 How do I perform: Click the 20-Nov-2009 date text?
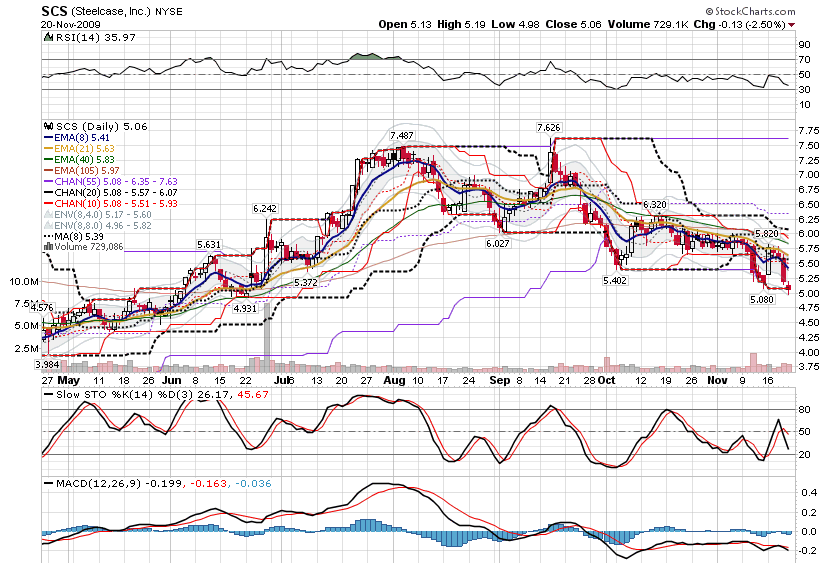click(71, 25)
